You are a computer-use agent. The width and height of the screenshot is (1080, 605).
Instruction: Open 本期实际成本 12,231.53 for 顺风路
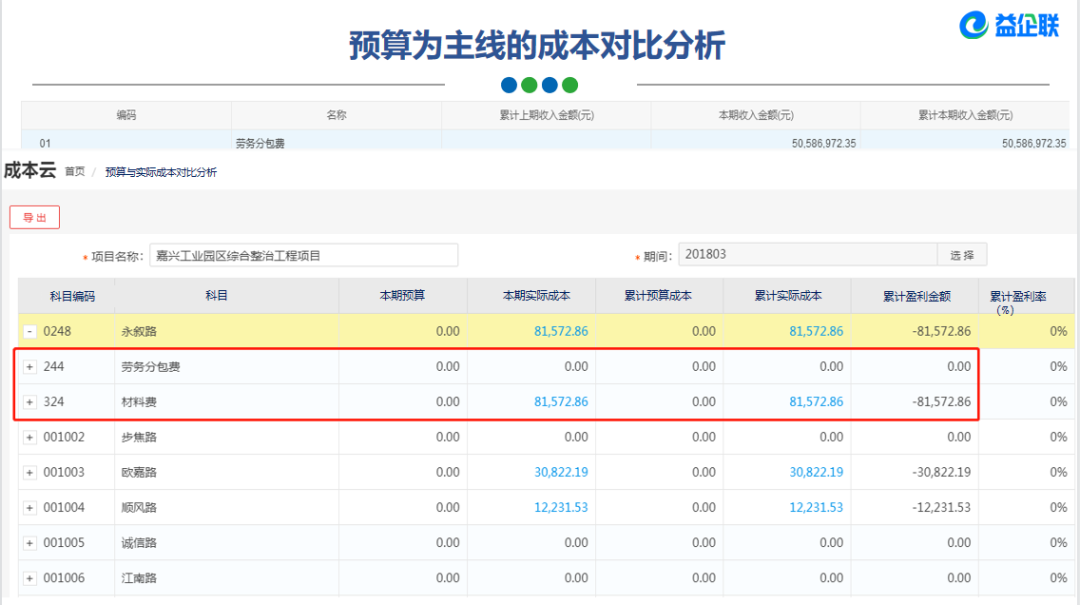tap(561, 507)
